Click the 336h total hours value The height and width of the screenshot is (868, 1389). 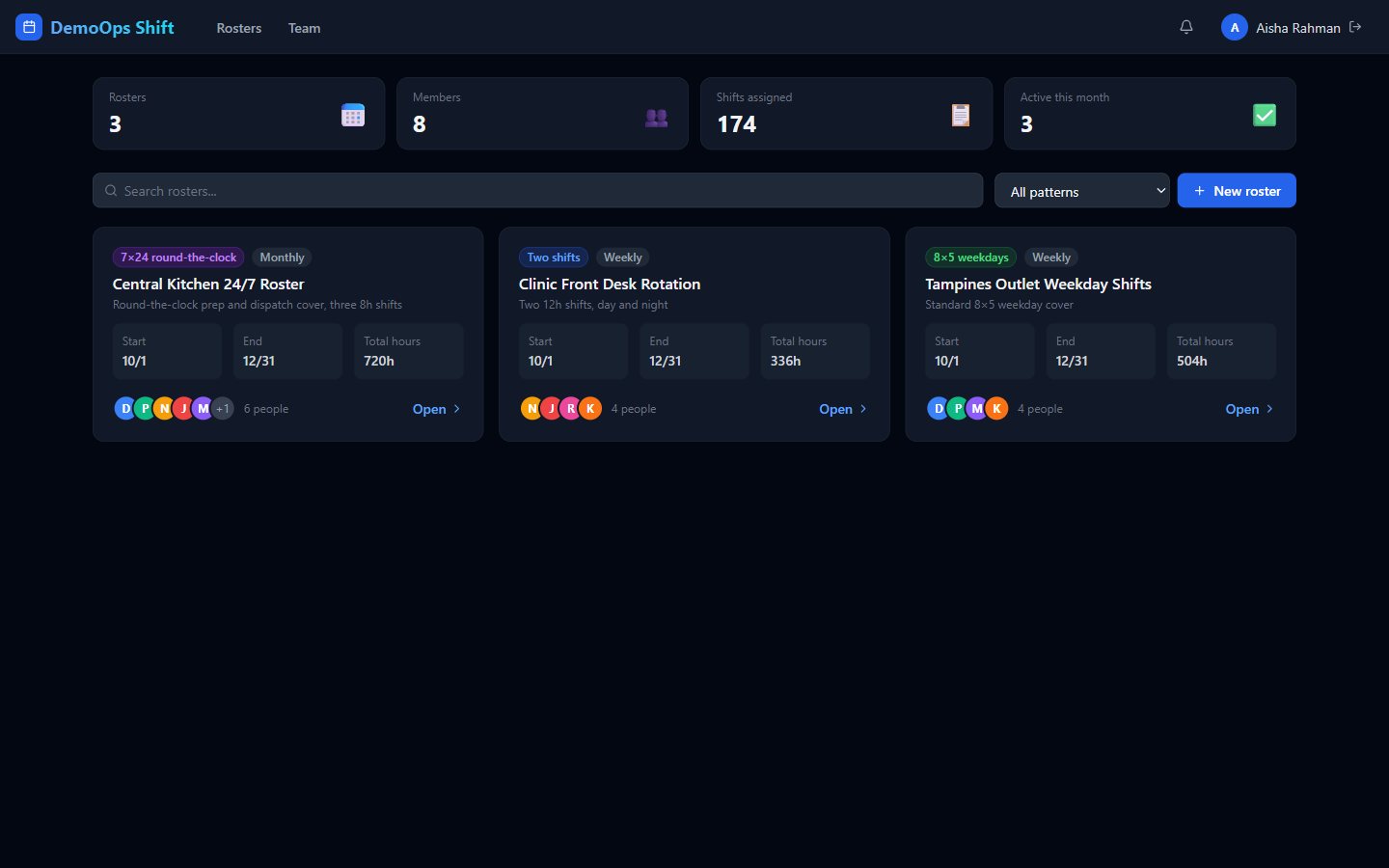[785, 361]
